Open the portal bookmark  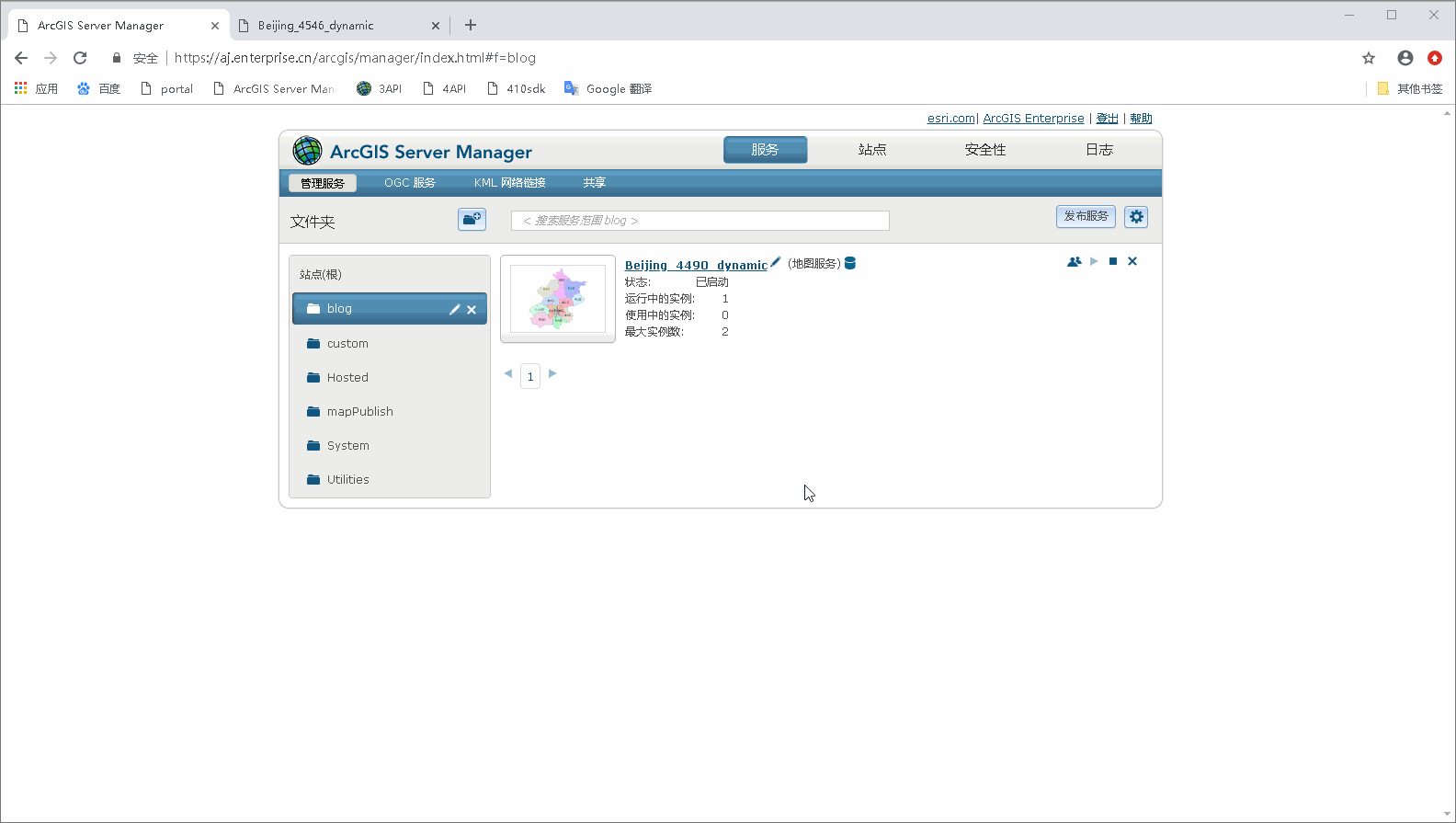[x=166, y=88]
